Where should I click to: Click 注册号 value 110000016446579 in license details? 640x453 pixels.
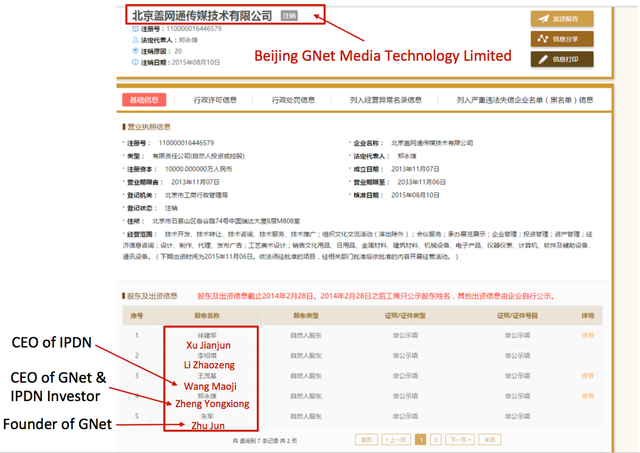click(x=186, y=143)
